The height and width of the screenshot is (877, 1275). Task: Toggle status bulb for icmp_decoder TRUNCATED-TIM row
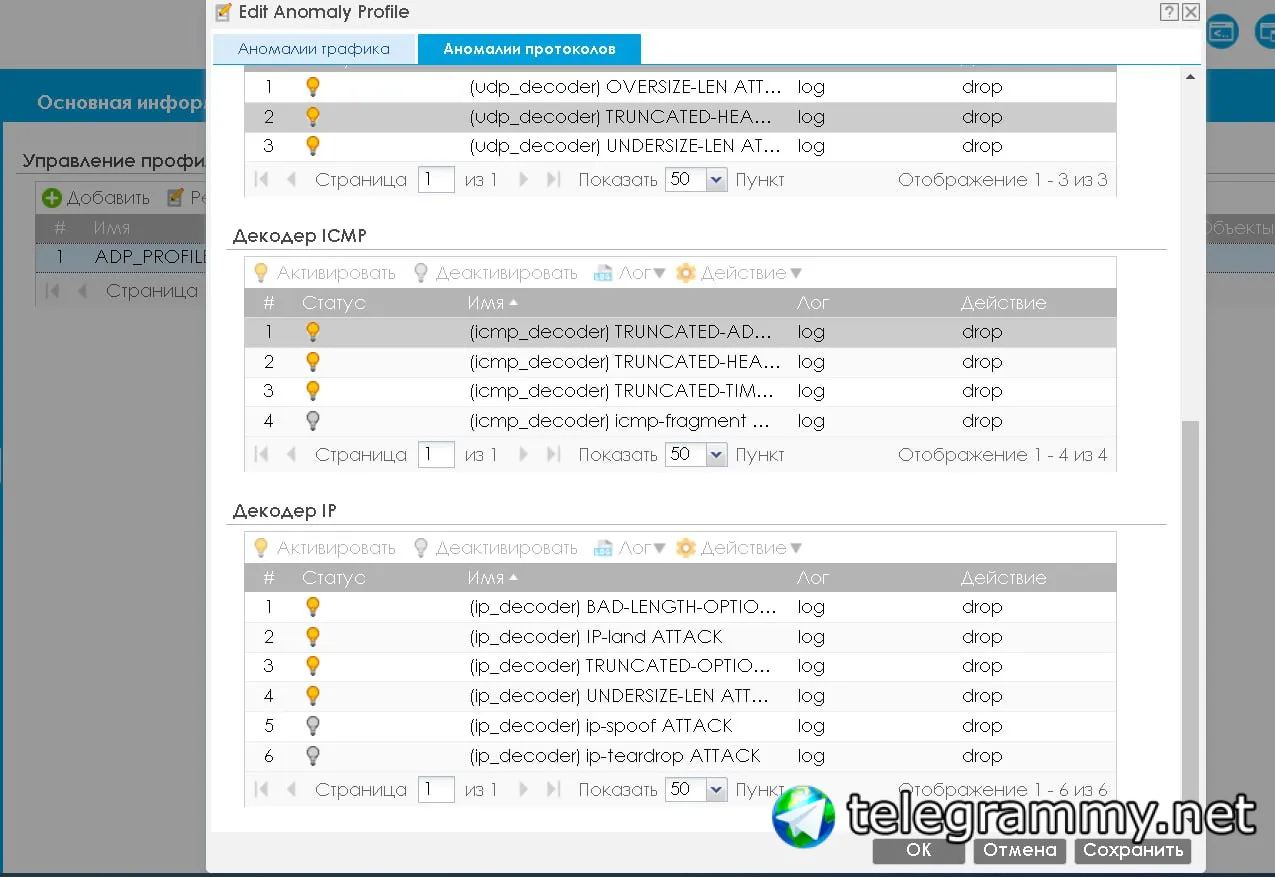tap(312, 391)
